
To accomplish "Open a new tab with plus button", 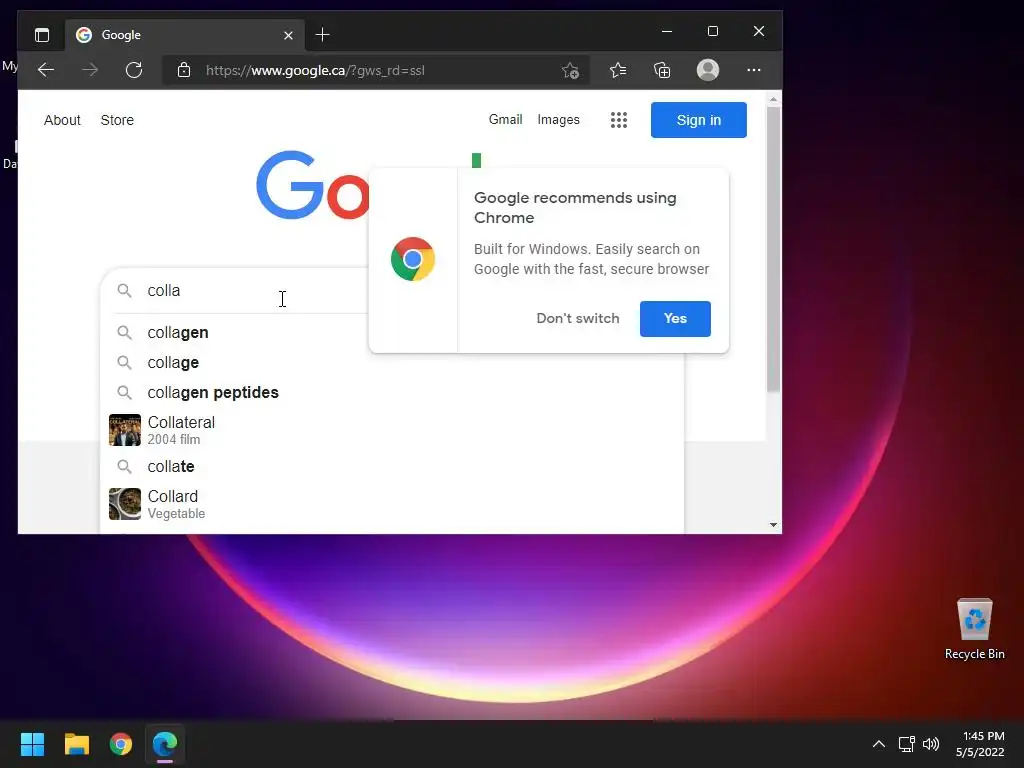I will 323,35.
